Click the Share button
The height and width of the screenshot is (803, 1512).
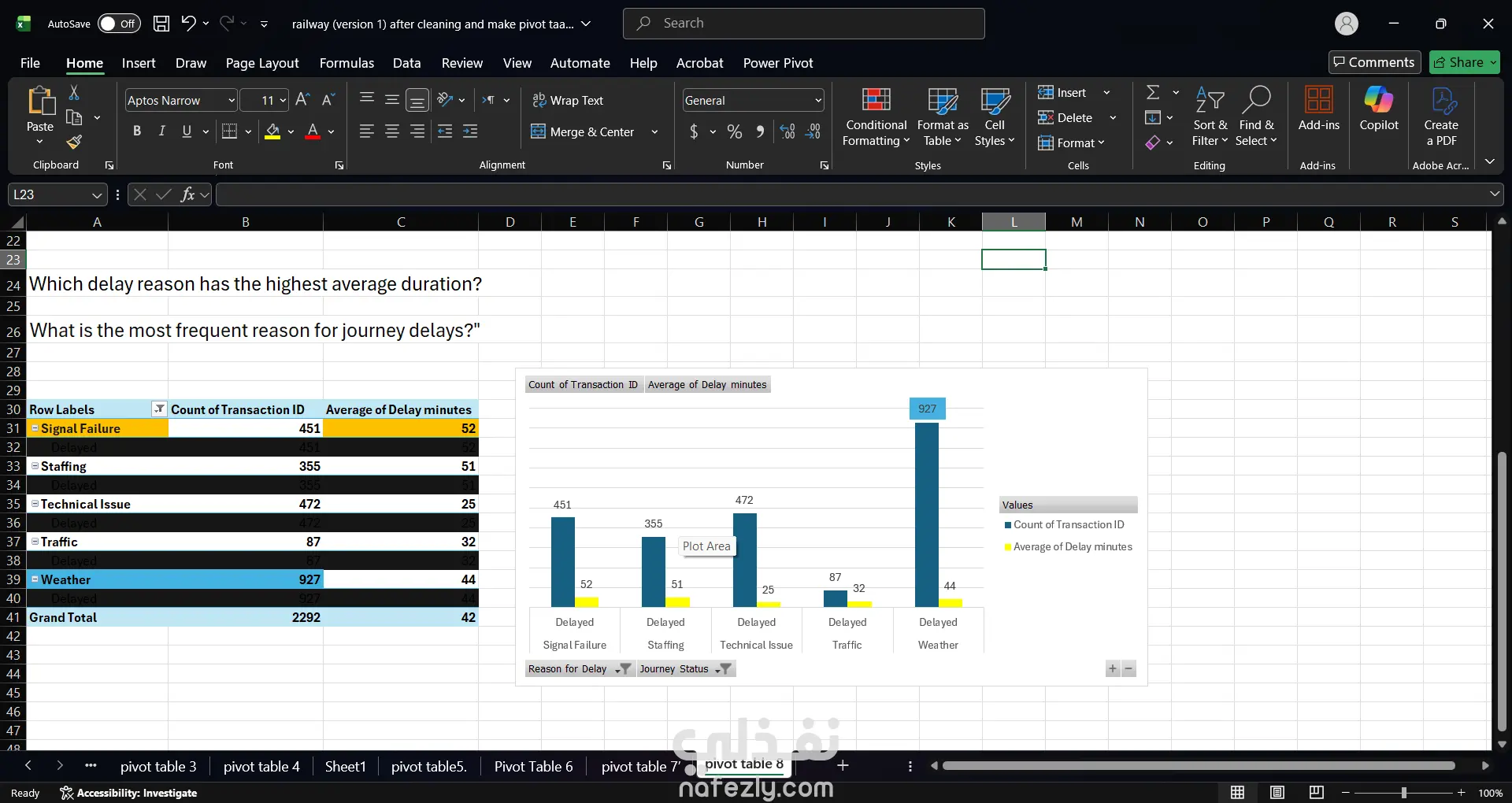click(1465, 62)
